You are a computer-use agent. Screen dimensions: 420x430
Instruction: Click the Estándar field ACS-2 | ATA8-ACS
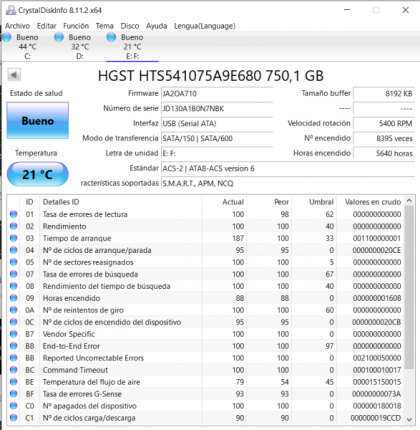(288, 168)
